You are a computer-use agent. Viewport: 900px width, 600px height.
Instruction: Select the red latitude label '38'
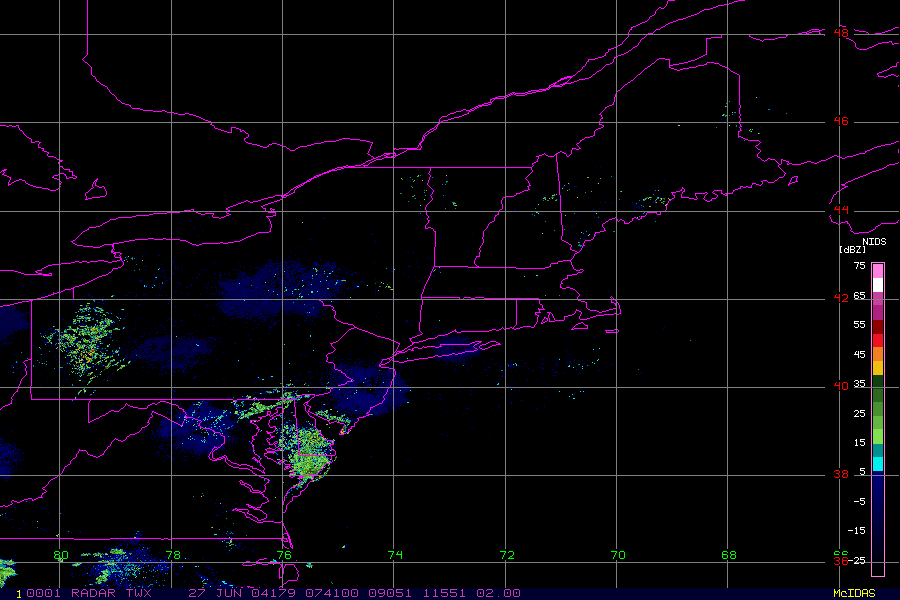[x=841, y=474]
